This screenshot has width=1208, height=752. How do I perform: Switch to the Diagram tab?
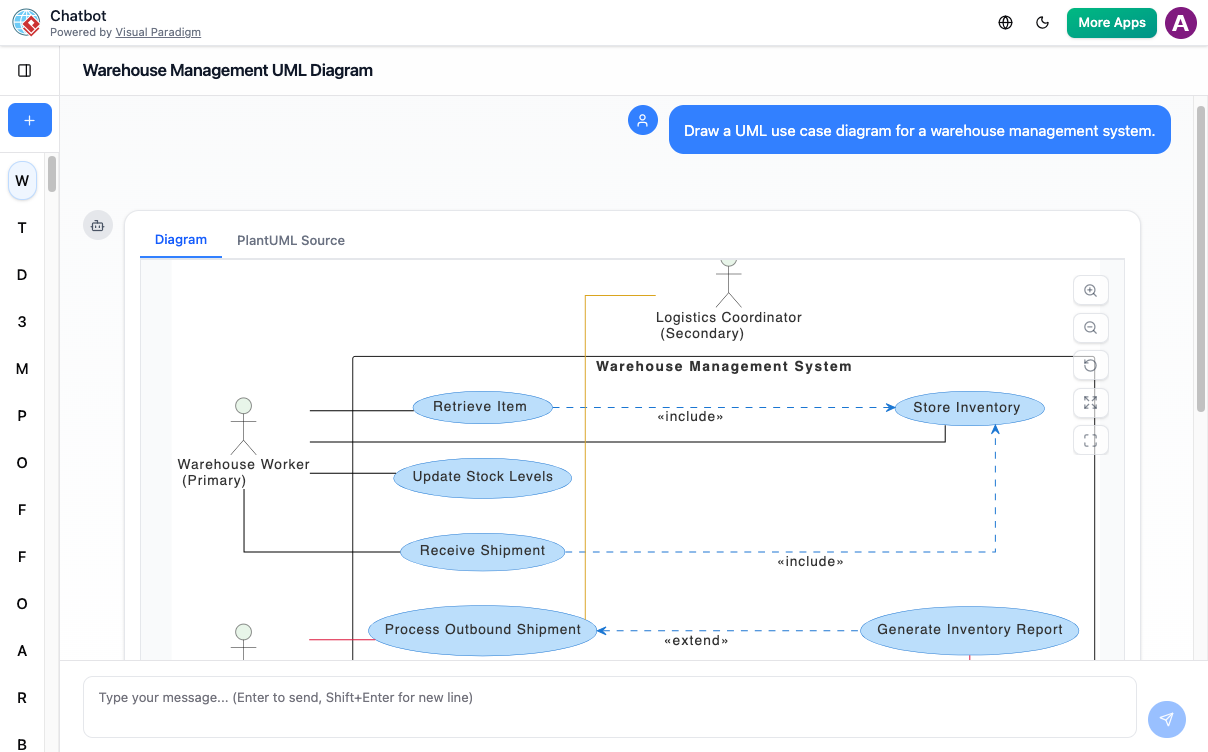click(181, 239)
